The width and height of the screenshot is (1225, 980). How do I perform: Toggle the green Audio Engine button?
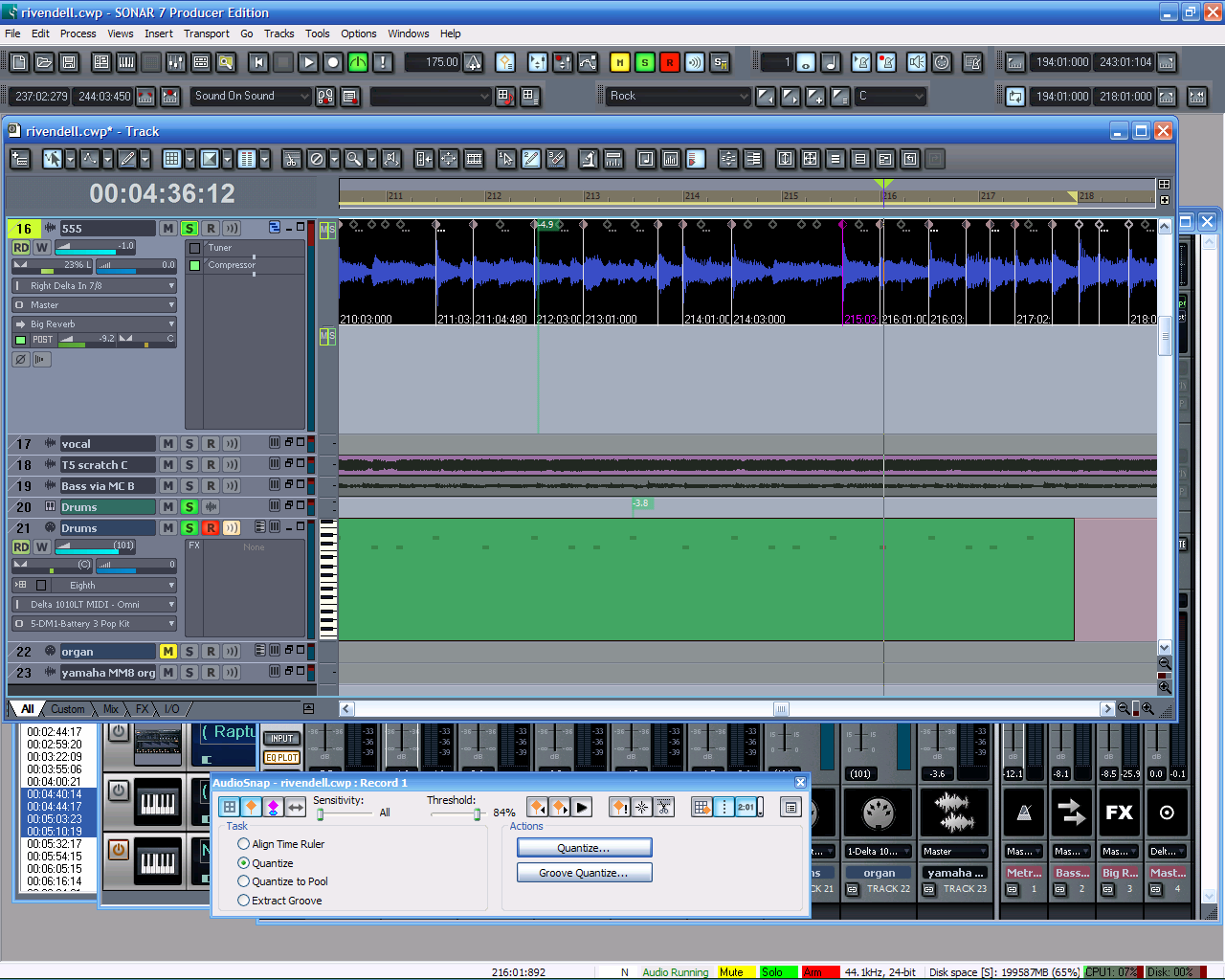pyautogui.click(x=358, y=62)
